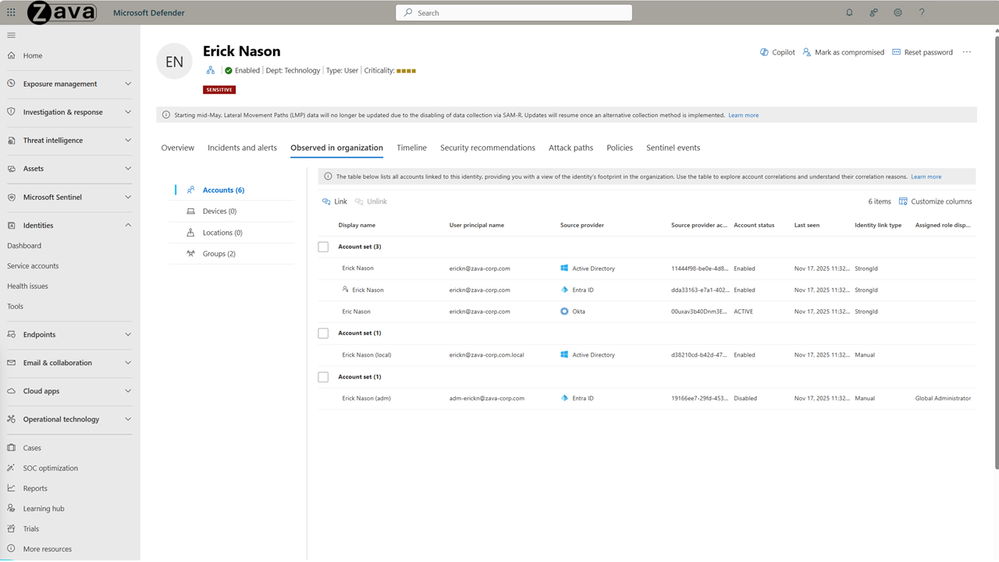Click the Link accounts button
The image size is (999, 562).
(x=334, y=201)
